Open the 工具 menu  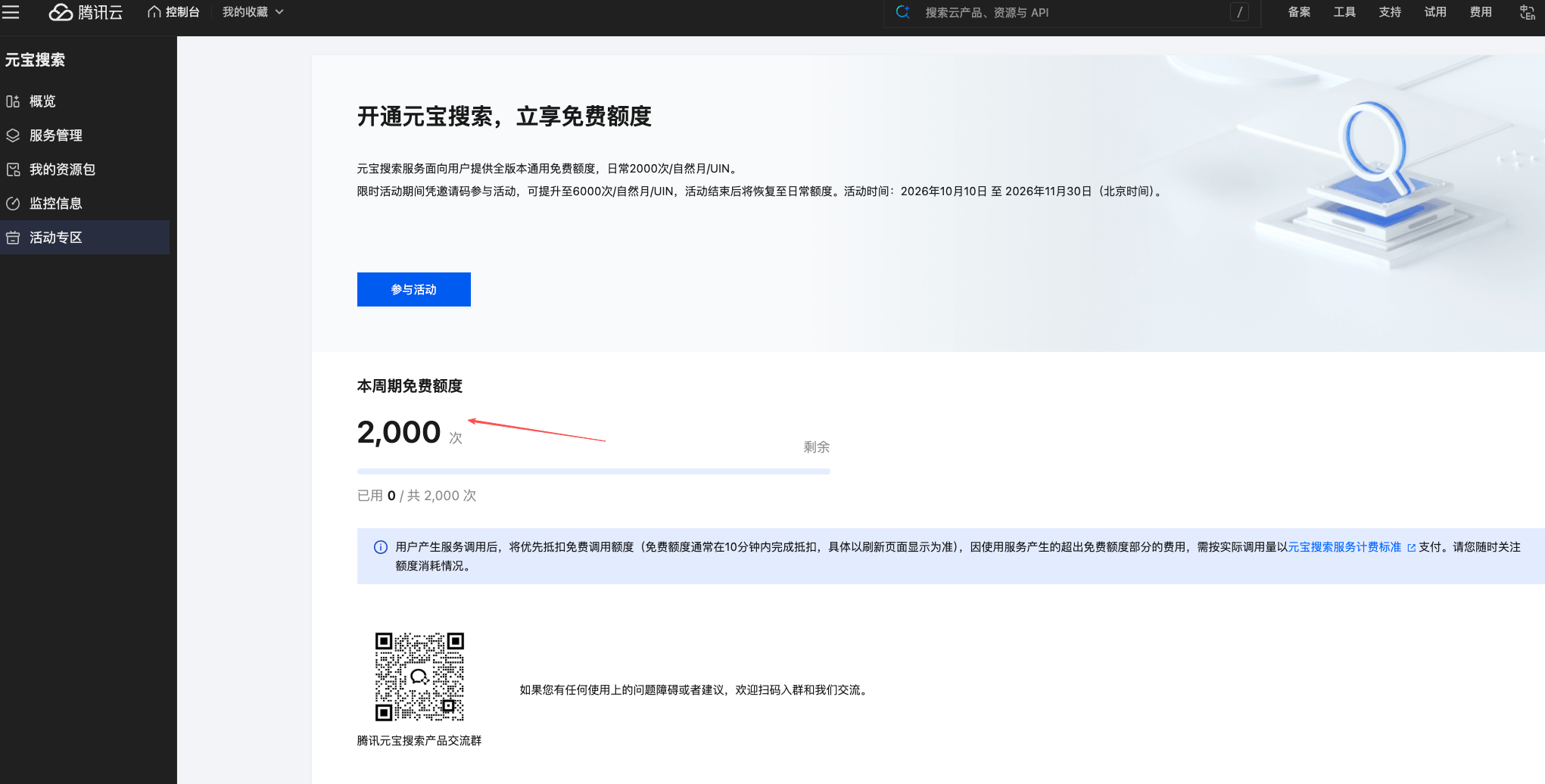(1344, 12)
